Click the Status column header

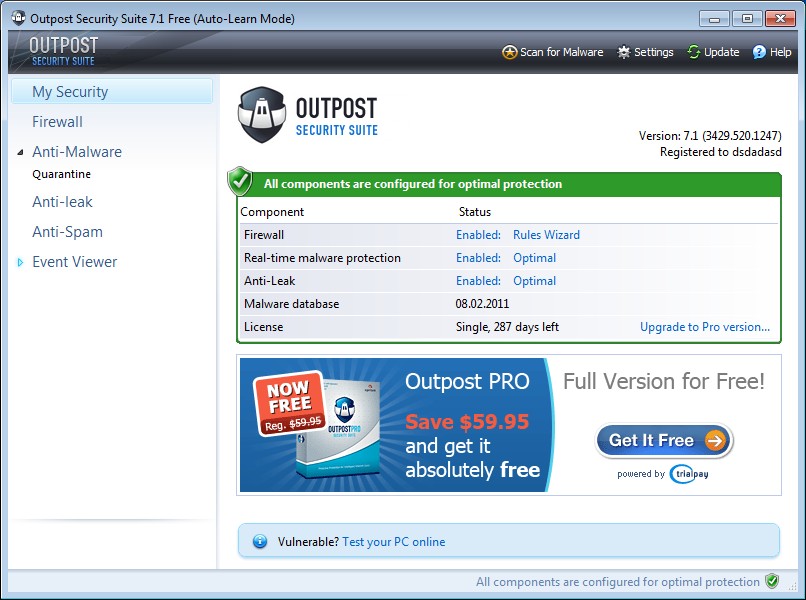click(475, 212)
